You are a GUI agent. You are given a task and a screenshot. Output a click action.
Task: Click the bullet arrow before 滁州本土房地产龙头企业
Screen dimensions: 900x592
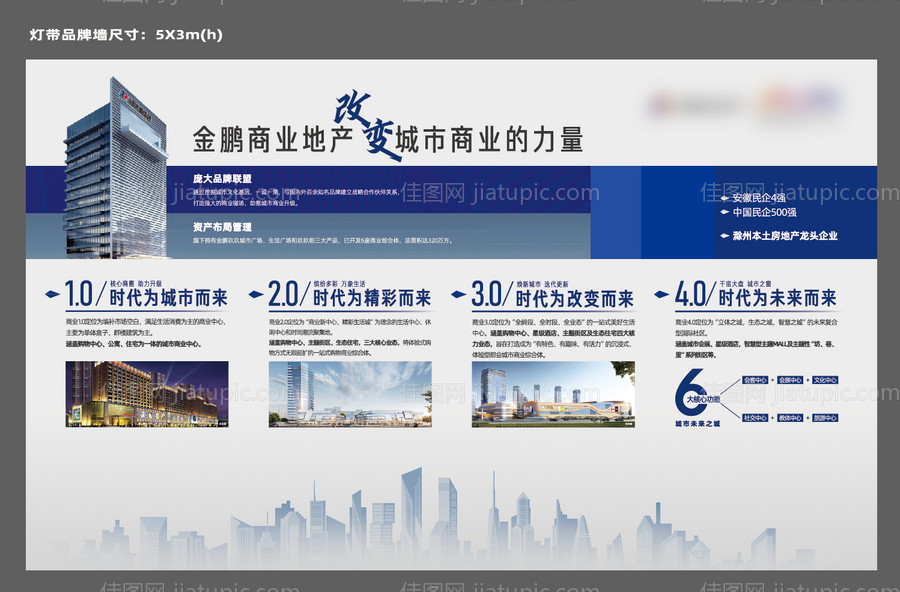725,236
